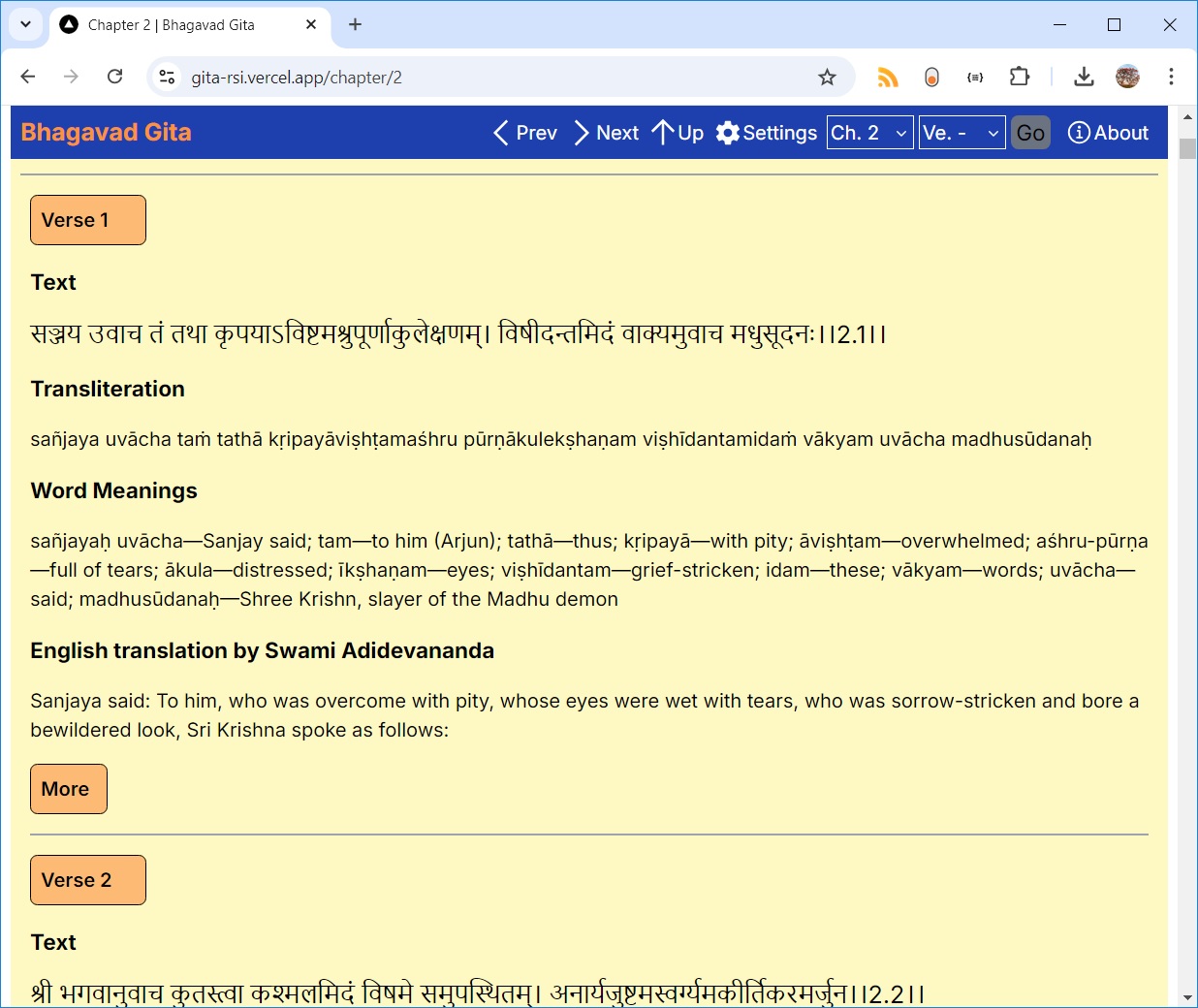This screenshot has height=1008, width=1198.
Task: Go to the Prev chapter
Action: coord(525,133)
